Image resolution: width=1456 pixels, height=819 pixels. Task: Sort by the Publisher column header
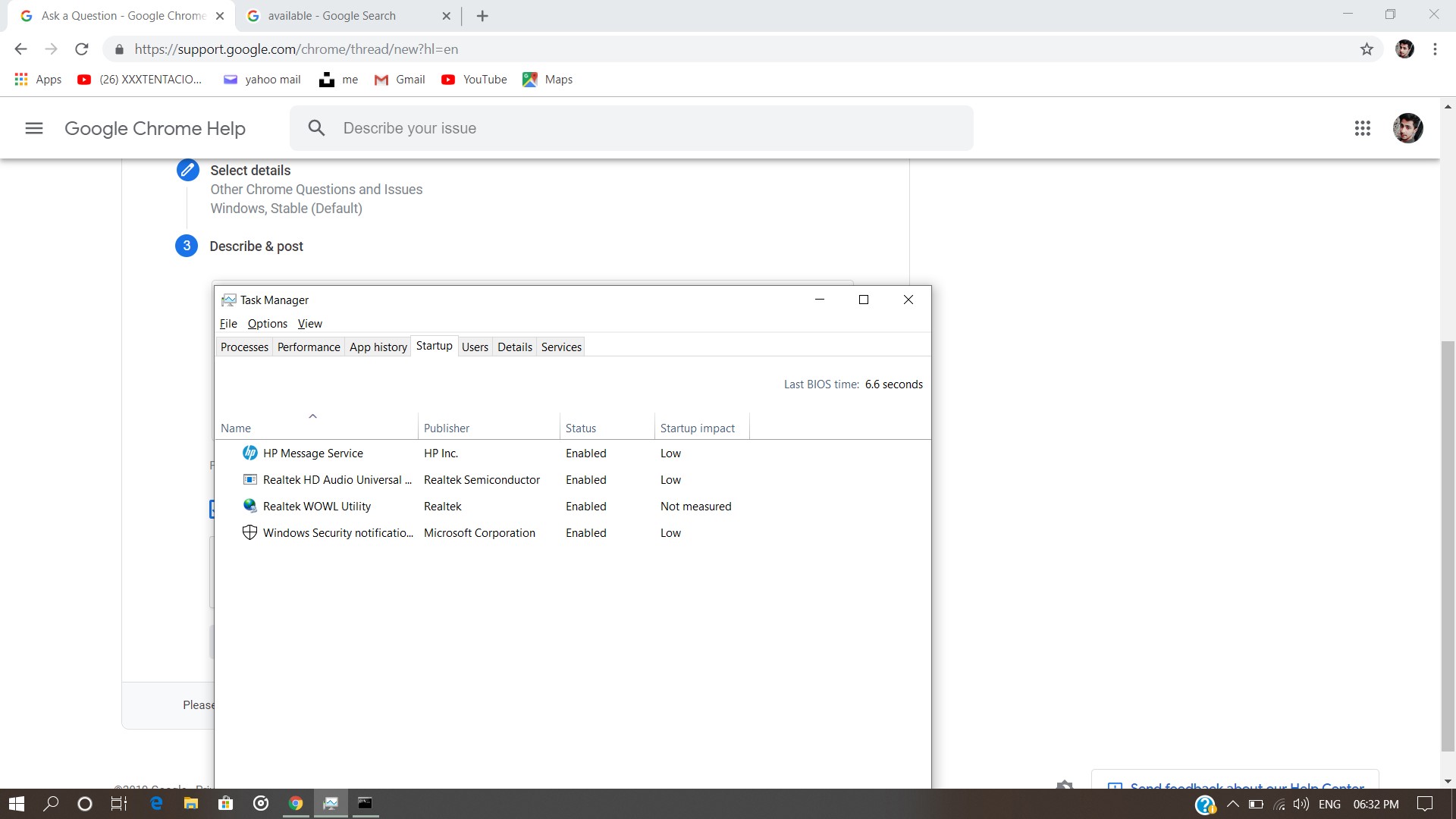pos(488,428)
